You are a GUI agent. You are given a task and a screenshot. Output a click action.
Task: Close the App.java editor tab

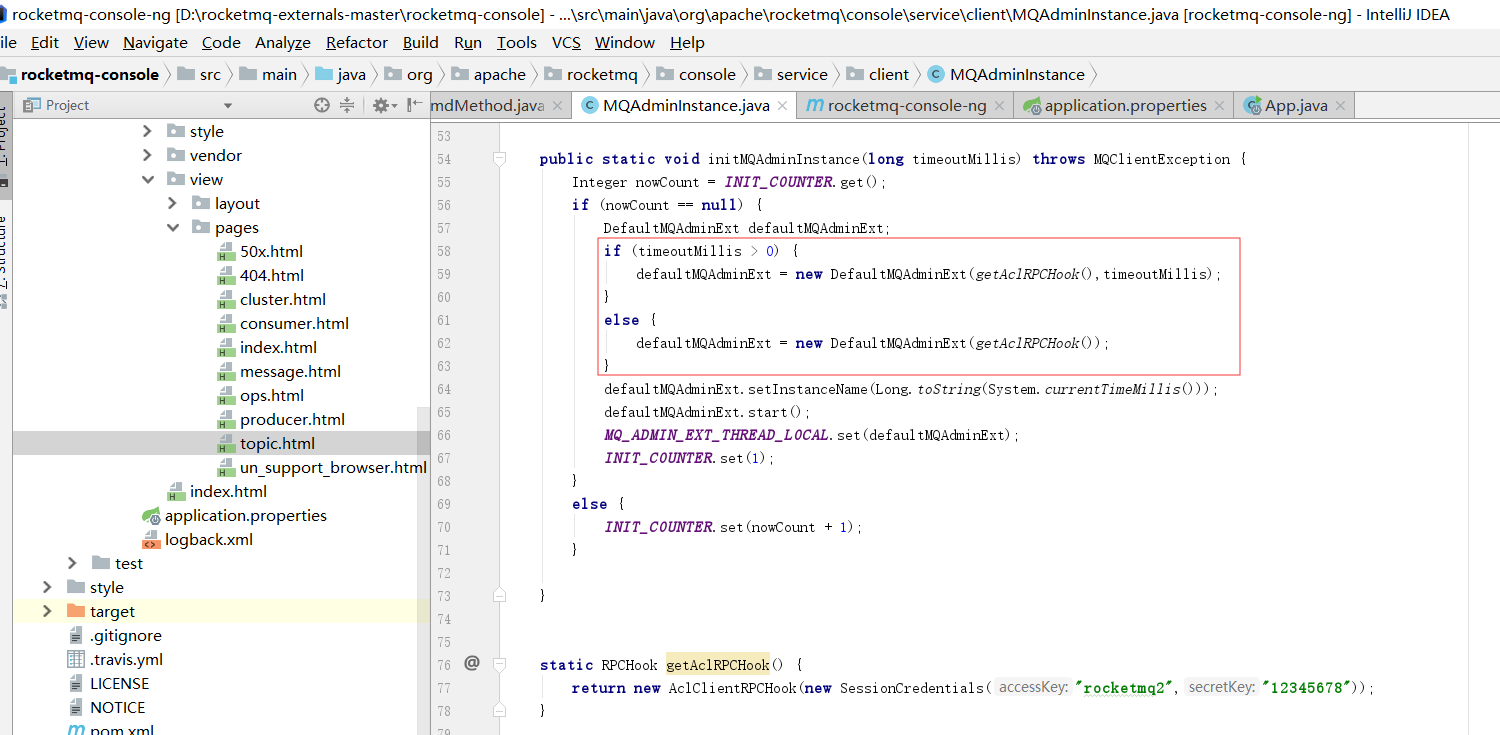click(x=1340, y=106)
